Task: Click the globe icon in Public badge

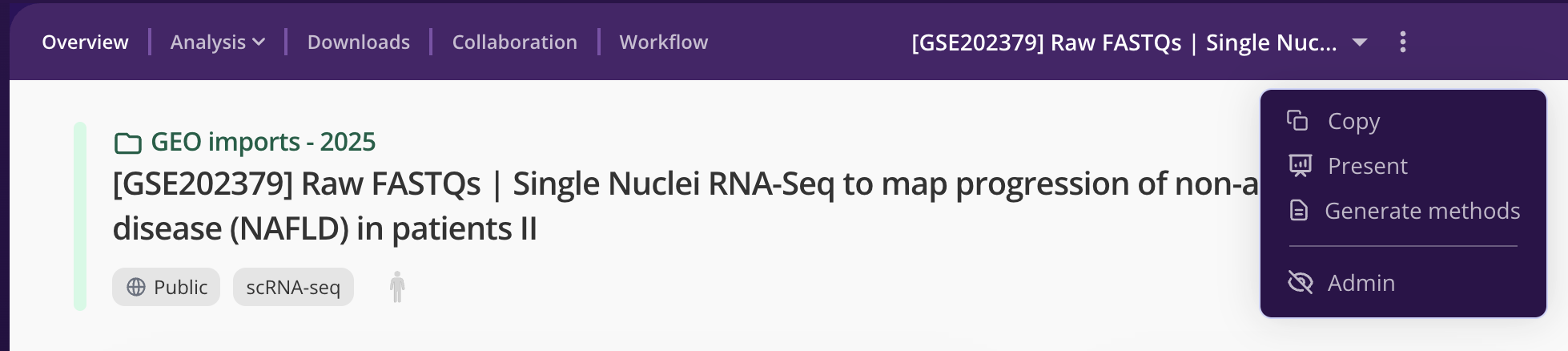Action: tap(136, 287)
